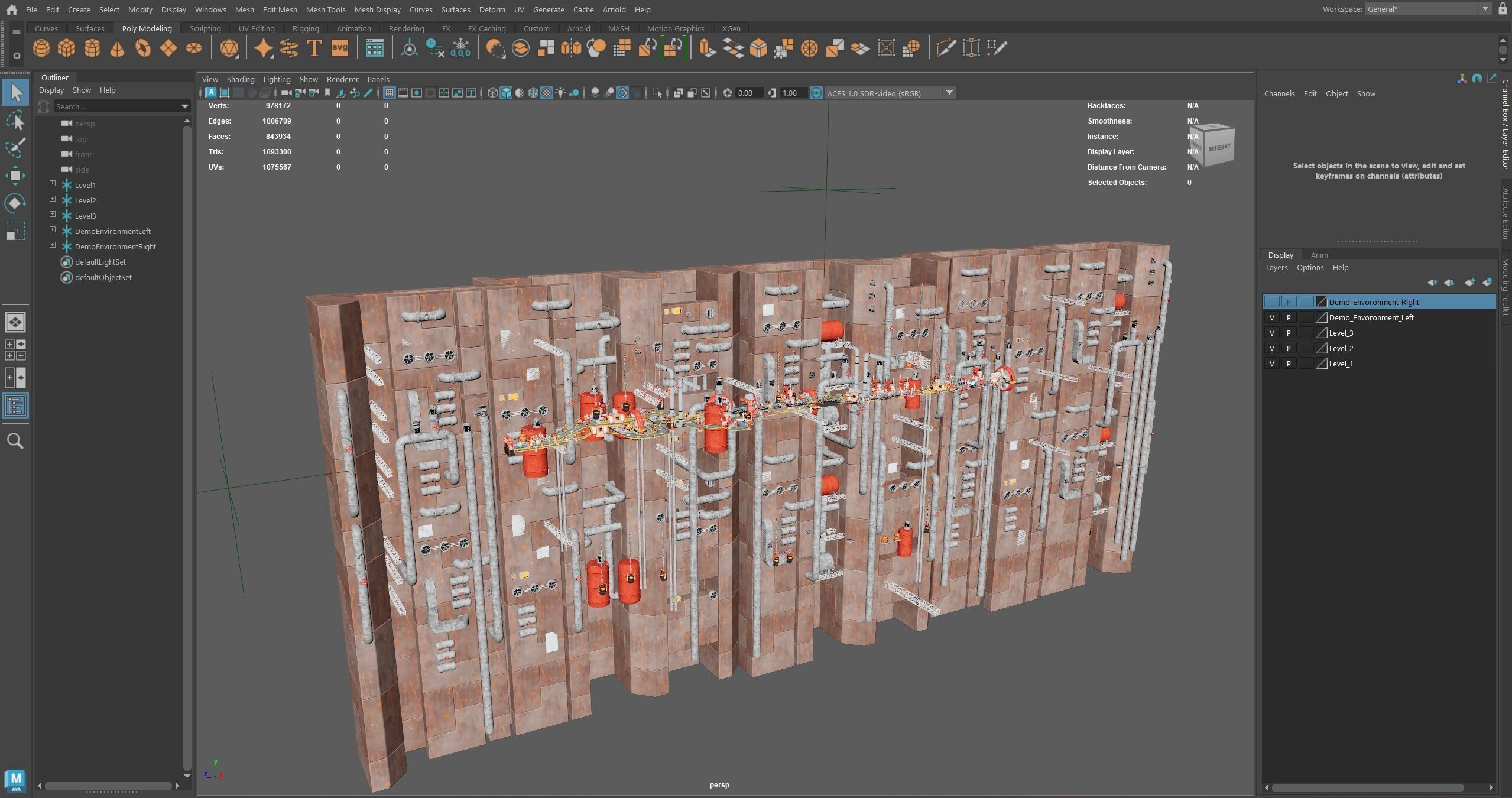Toggle visibility of Level_3 layer
Viewport: 1512px width, 798px height.
coord(1272,333)
